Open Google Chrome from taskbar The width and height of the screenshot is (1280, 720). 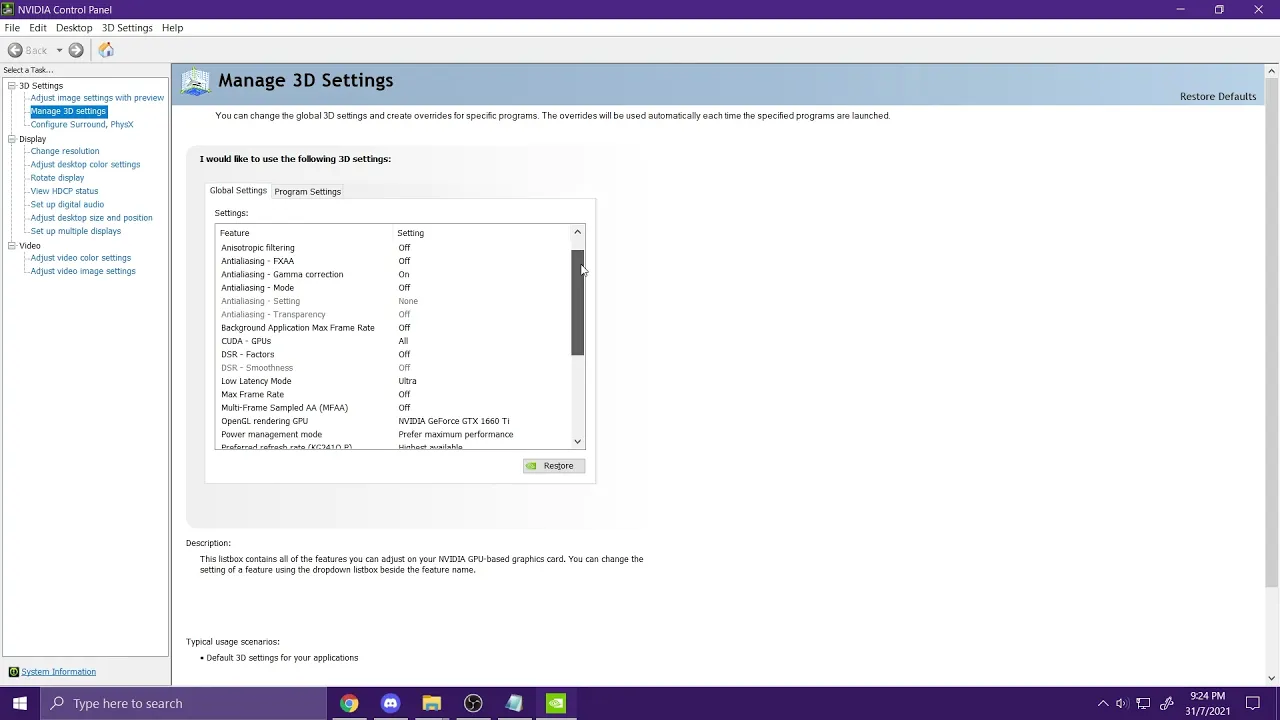tap(349, 703)
